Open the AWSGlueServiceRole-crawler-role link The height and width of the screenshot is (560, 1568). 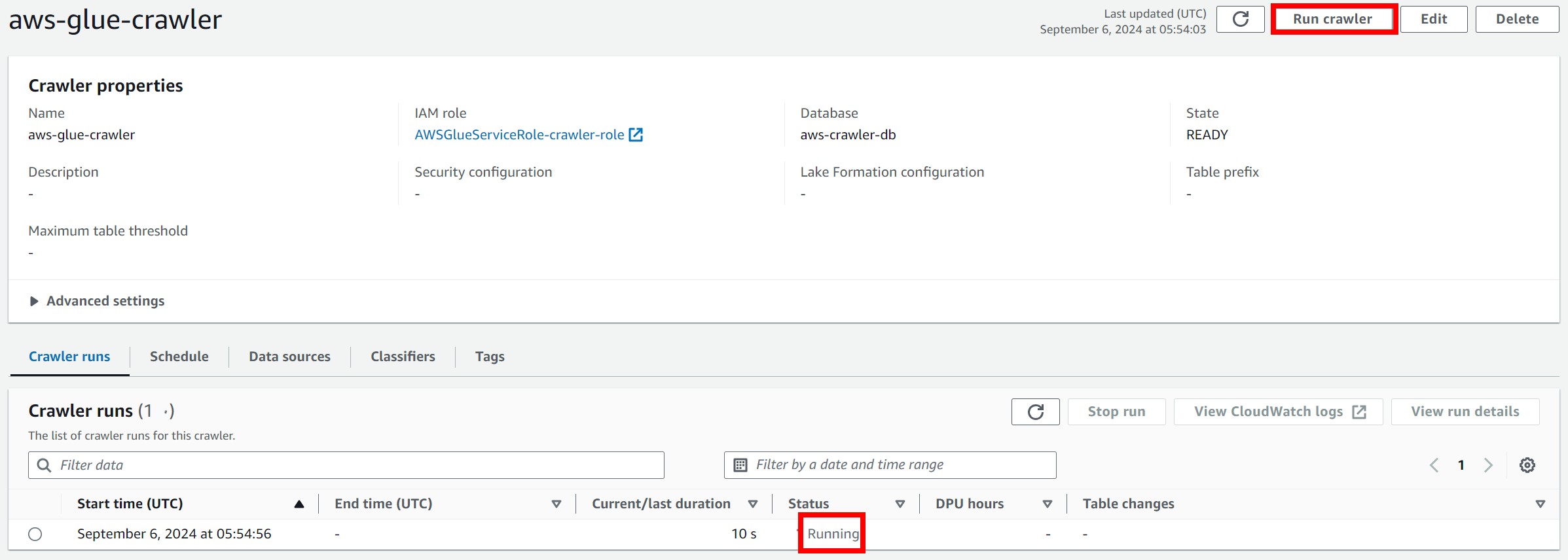point(519,135)
